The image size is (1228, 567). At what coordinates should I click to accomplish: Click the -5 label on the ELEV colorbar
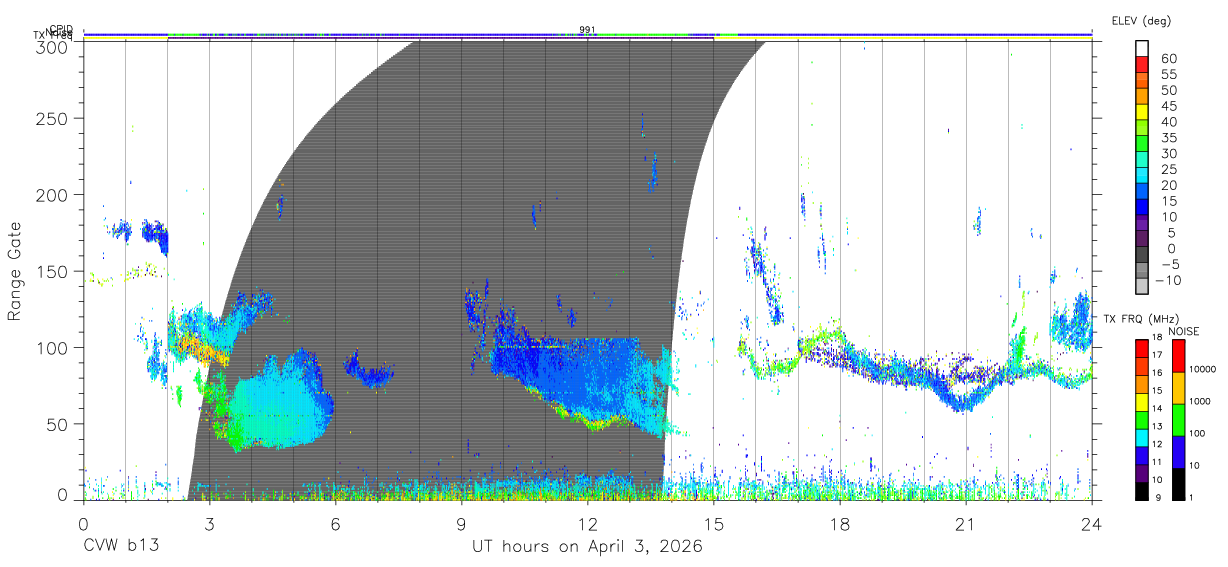[1169, 265]
